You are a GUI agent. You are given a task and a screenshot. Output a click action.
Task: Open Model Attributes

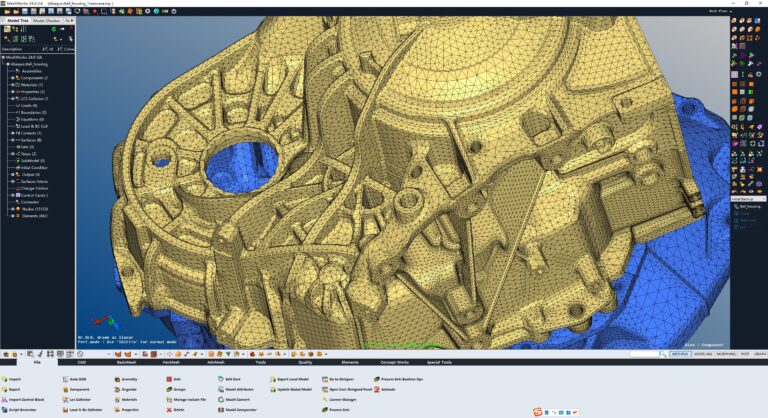(236, 390)
